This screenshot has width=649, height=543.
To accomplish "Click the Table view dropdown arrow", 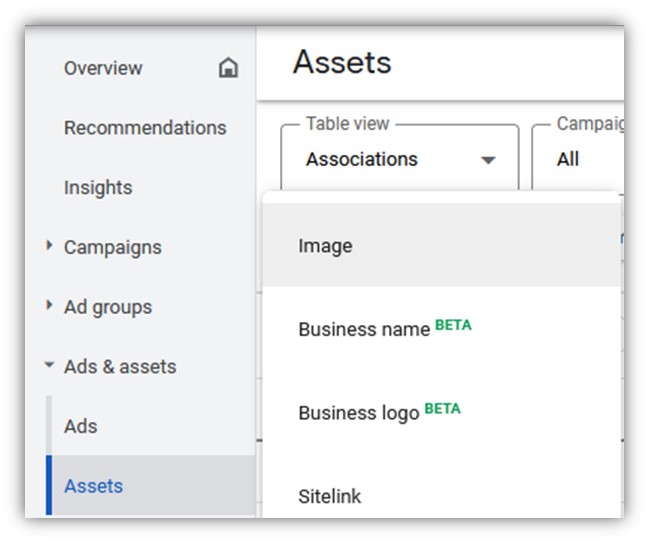I will point(488,160).
